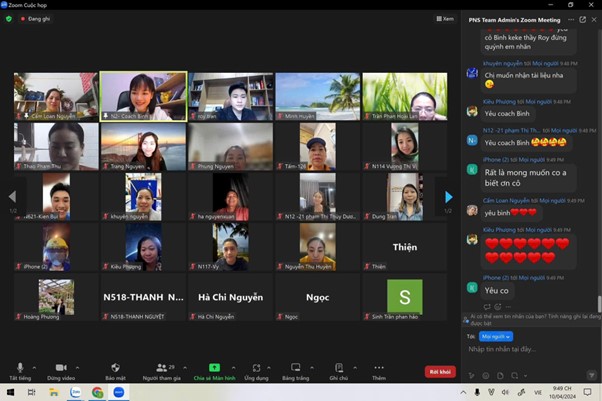Stop camera with Dừng video button
The width and height of the screenshot is (602, 401).
pos(60,367)
